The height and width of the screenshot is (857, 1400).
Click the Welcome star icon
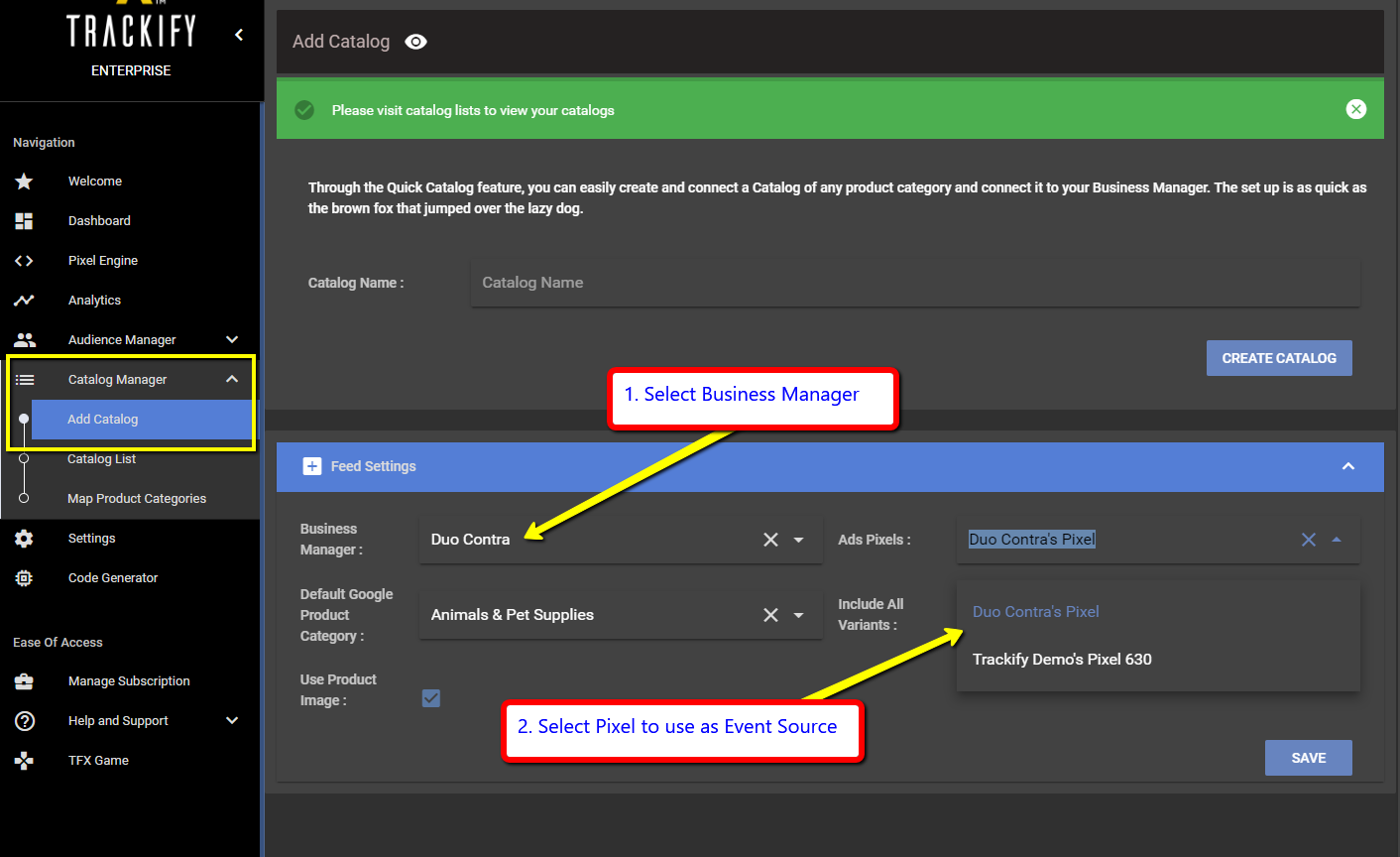click(x=24, y=182)
